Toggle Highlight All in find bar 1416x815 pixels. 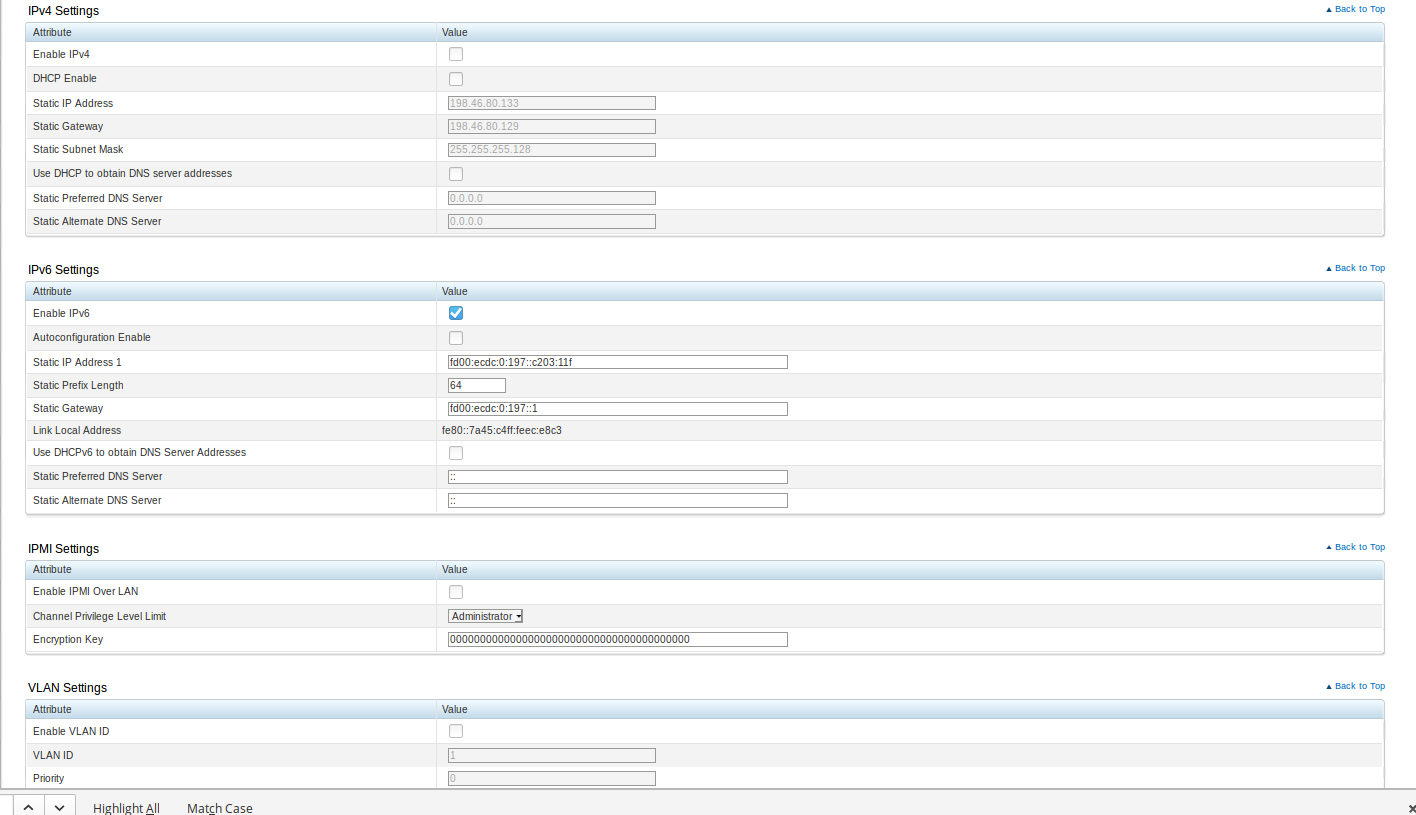tap(126, 808)
